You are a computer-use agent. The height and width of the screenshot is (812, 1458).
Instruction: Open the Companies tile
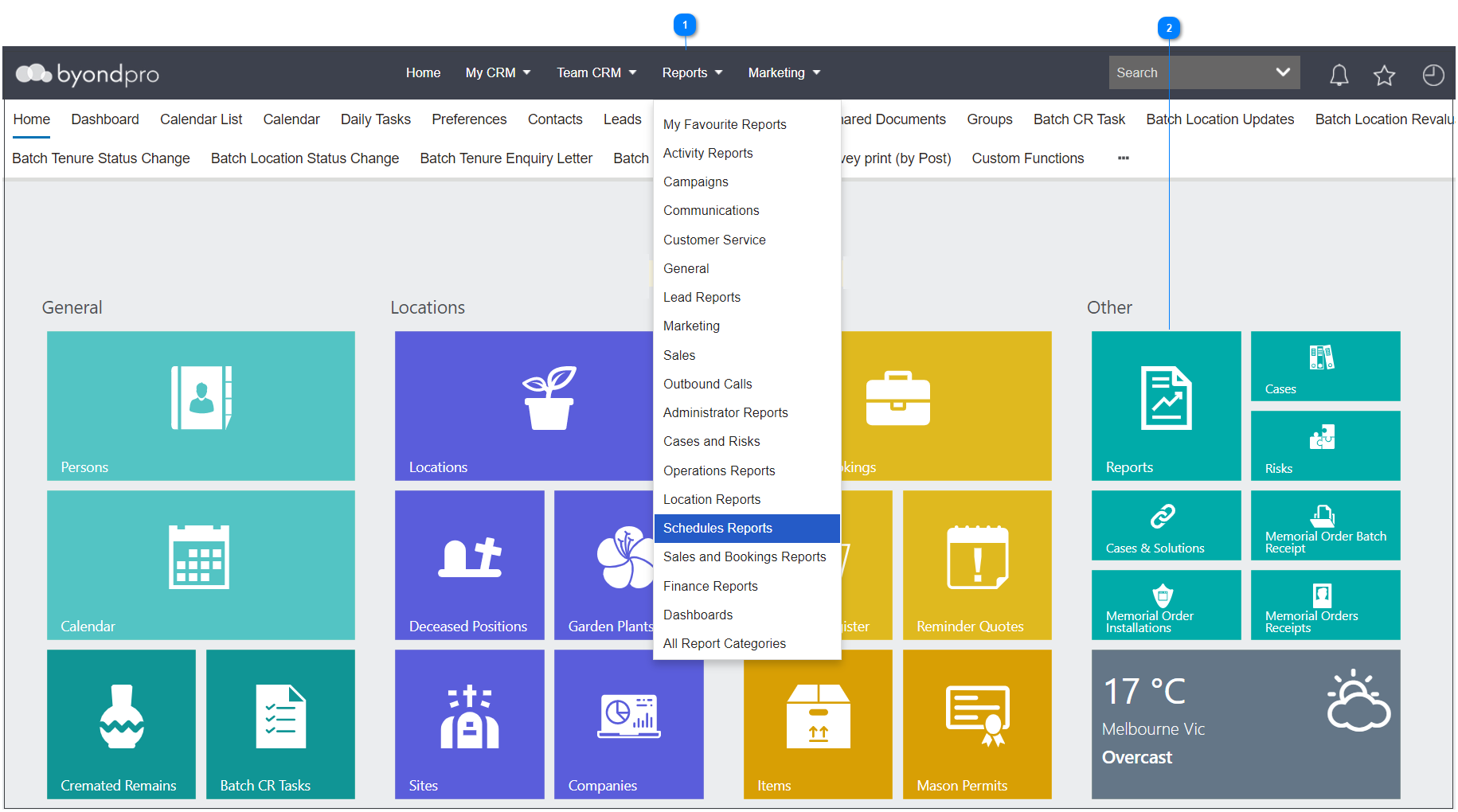628,724
